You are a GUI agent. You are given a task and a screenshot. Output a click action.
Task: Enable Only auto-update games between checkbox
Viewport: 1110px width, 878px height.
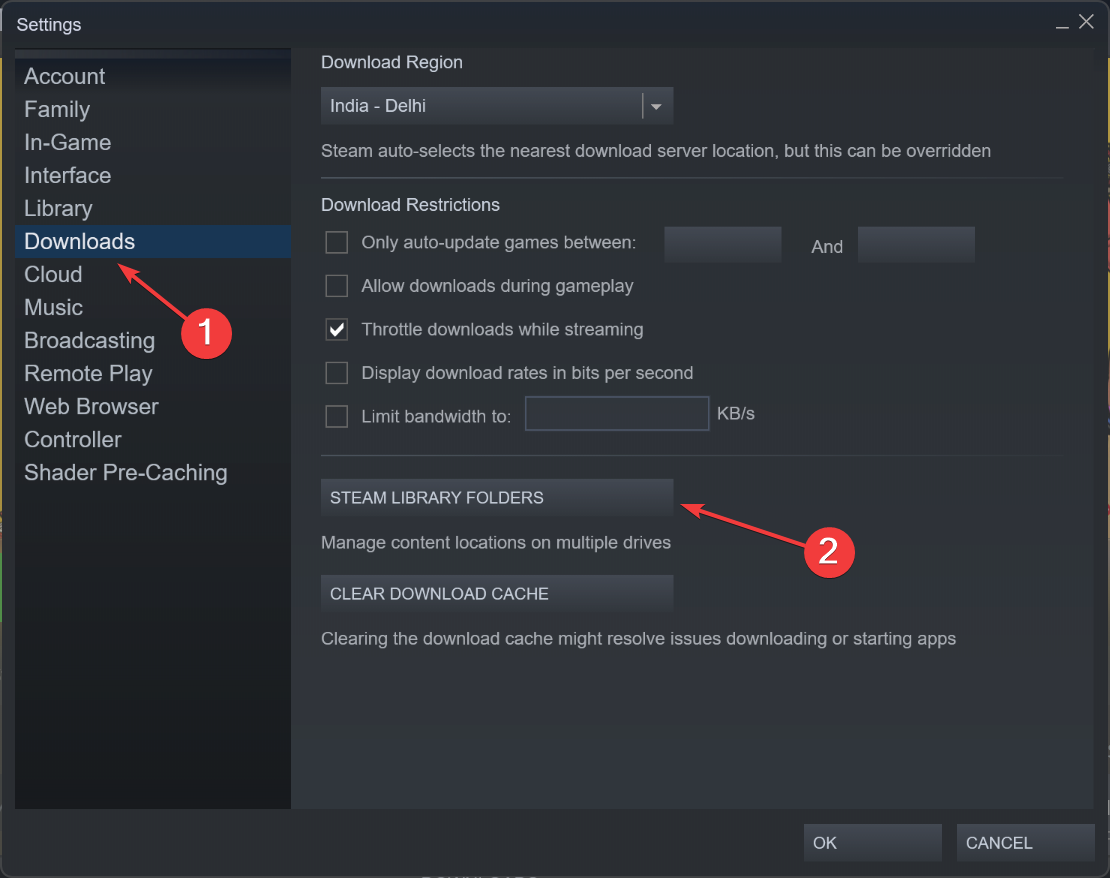click(336, 242)
